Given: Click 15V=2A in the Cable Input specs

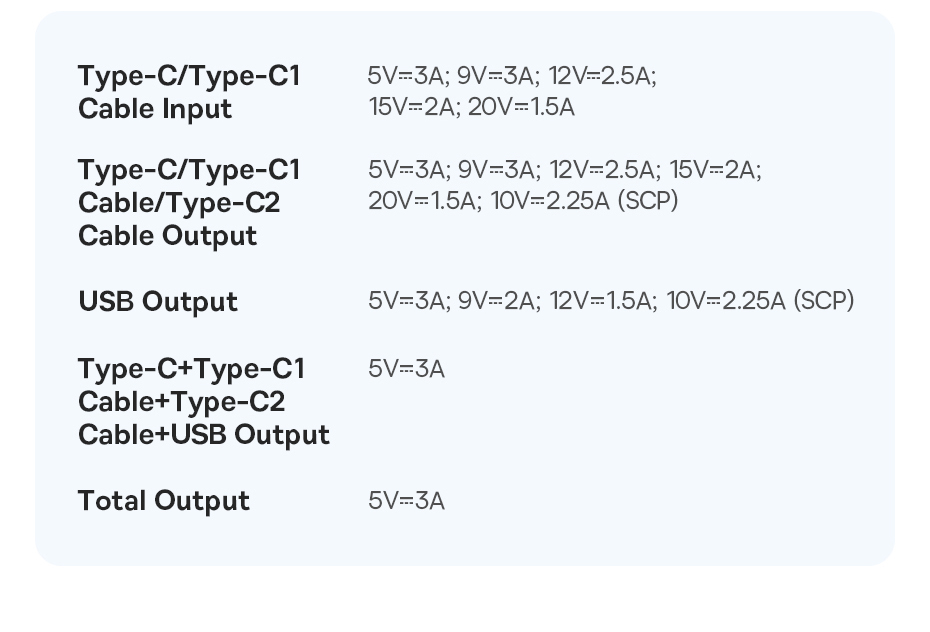Looking at the screenshot, I should (x=411, y=107).
